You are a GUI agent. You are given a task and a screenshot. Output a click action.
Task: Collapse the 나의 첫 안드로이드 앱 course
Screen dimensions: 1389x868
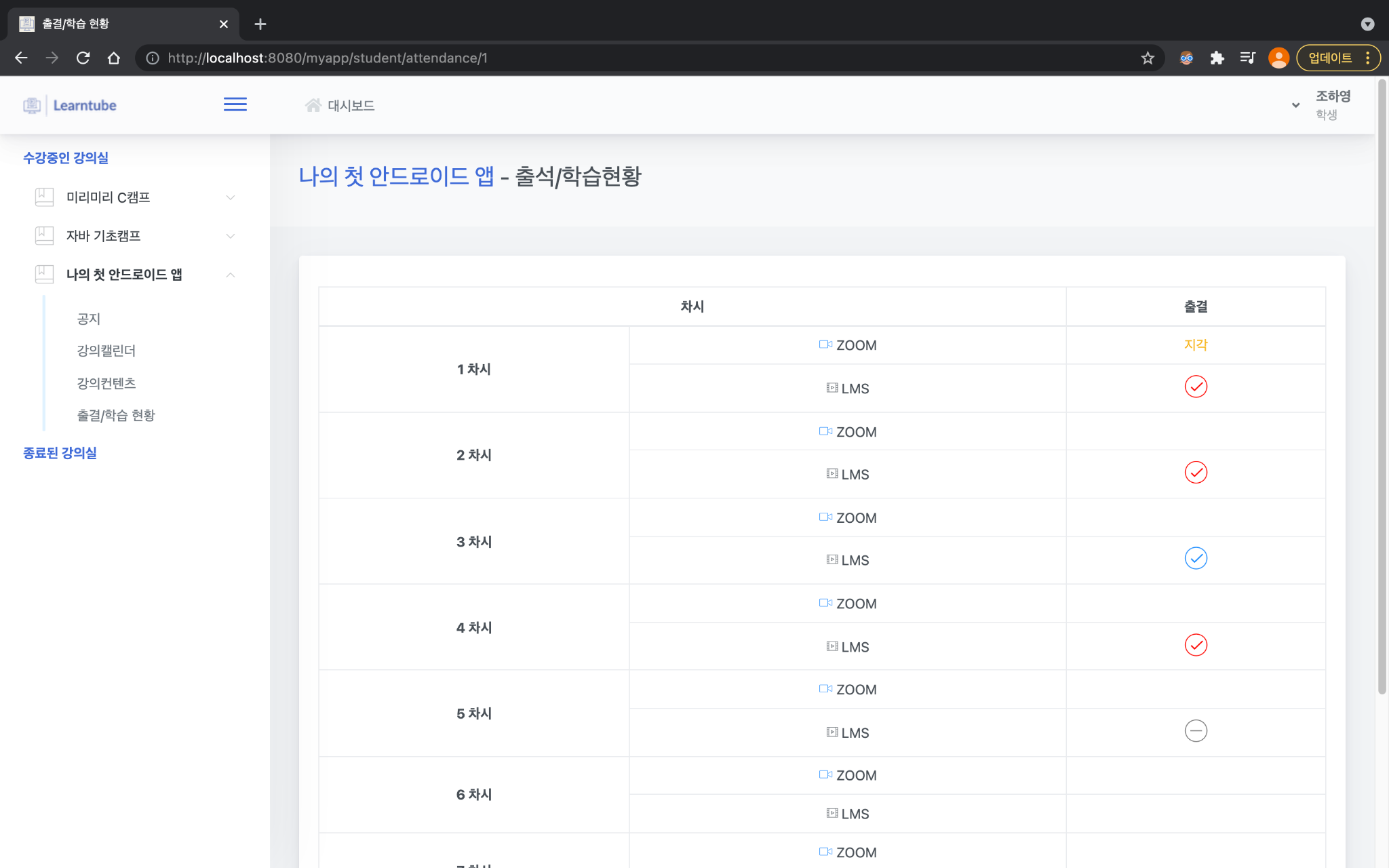pos(230,275)
